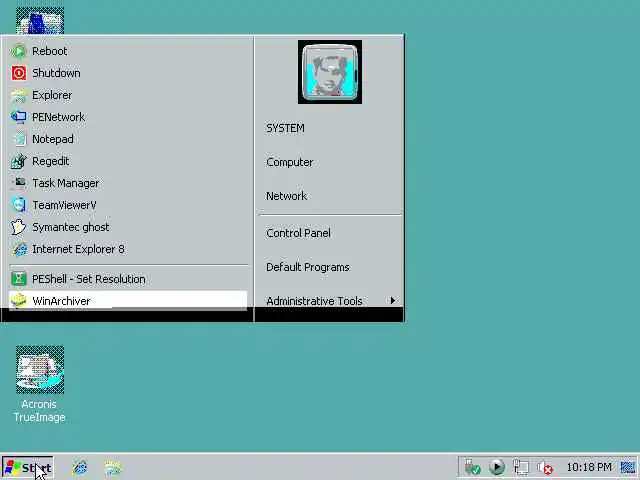Click the safely remove hardware tray icon

pos(472,467)
